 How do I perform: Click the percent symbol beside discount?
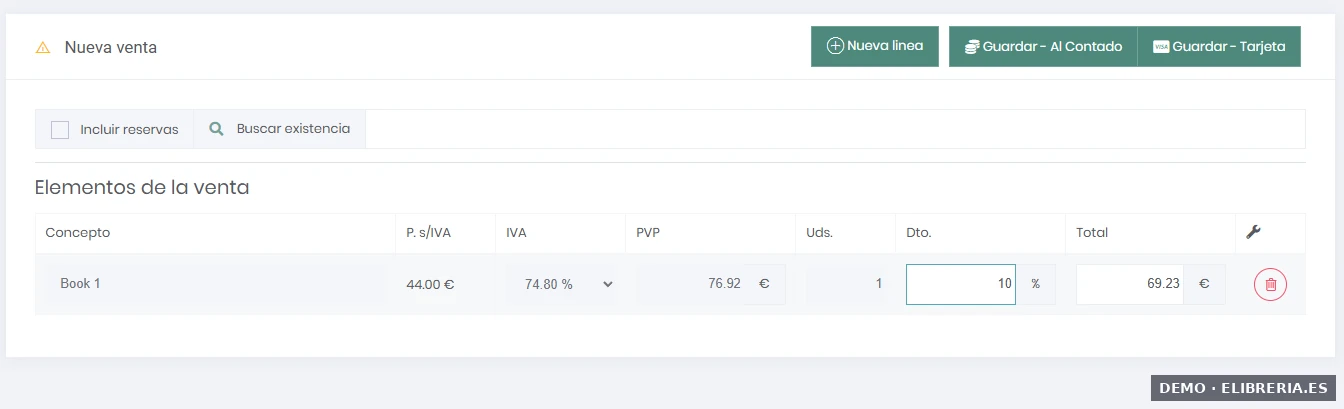coord(1035,284)
